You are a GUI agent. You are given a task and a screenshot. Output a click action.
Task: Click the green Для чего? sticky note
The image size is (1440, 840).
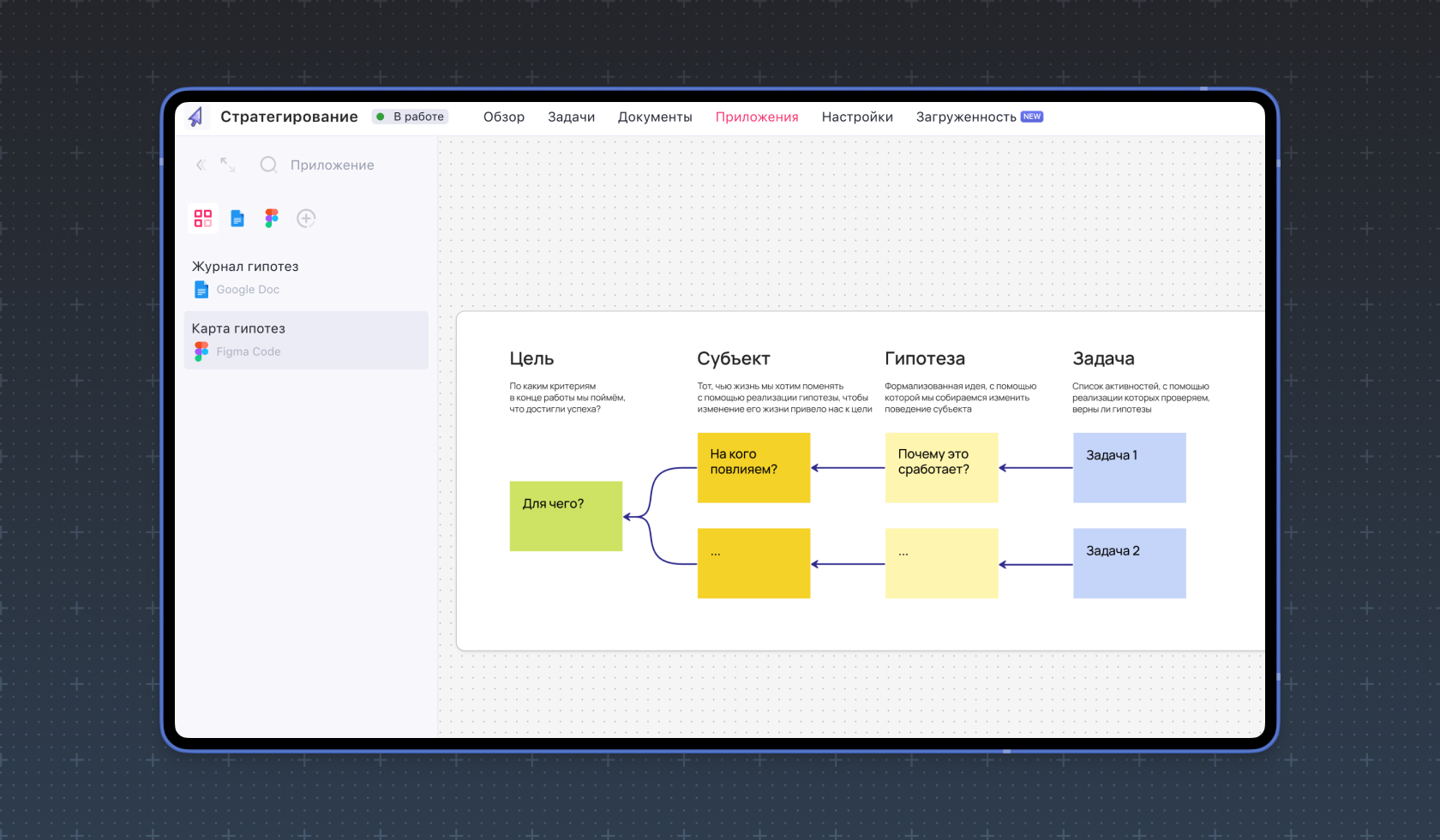tap(566, 516)
